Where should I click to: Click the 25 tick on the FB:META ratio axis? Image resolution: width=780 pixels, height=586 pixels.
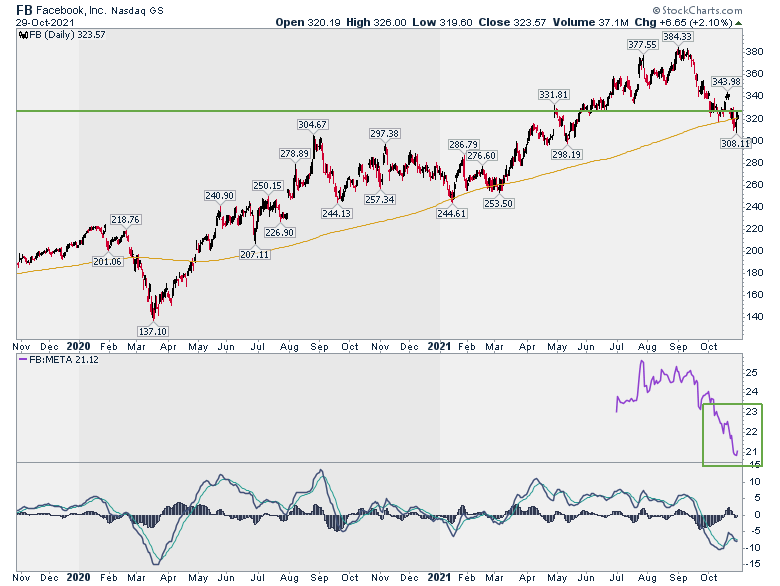pyautogui.click(x=752, y=373)
